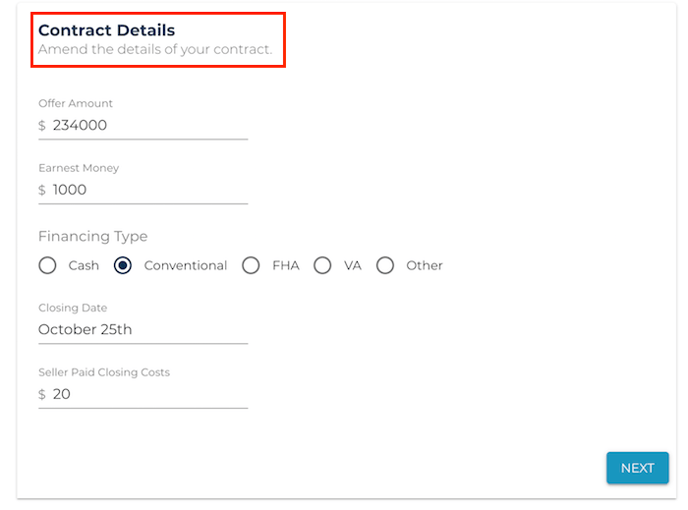Click the dollar sign before 234000

[x=42, y=126]
